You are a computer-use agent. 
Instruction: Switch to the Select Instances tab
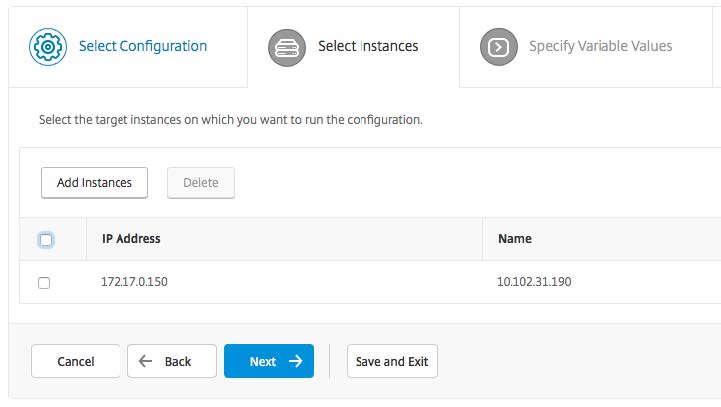pos(353,47)
